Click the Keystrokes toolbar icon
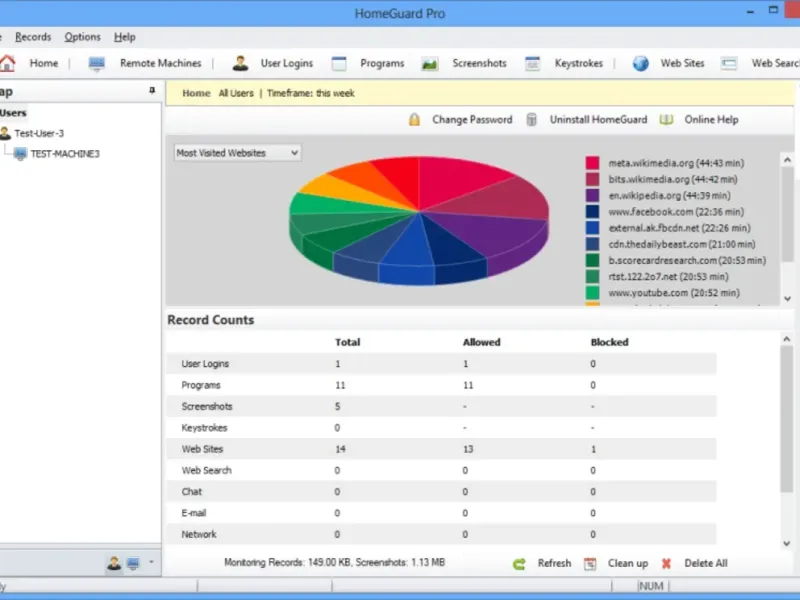Image resolution: width=800 pixels, height=600 pixels. click(532, 64)
